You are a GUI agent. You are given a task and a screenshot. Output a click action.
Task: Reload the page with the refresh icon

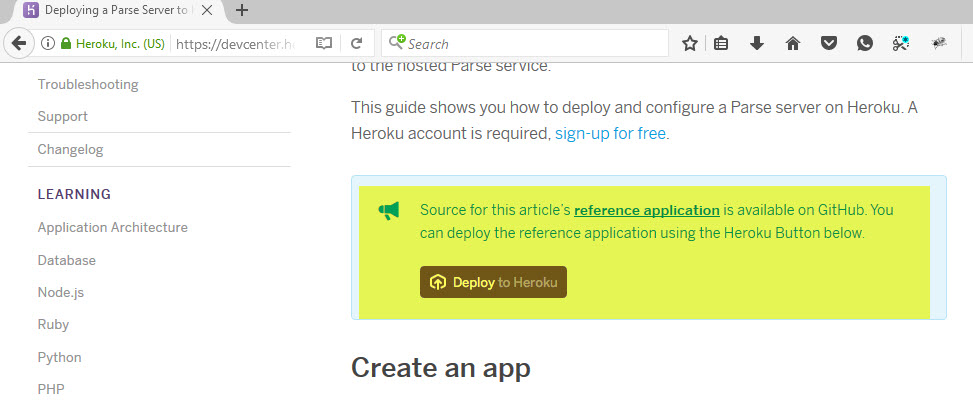356,43
